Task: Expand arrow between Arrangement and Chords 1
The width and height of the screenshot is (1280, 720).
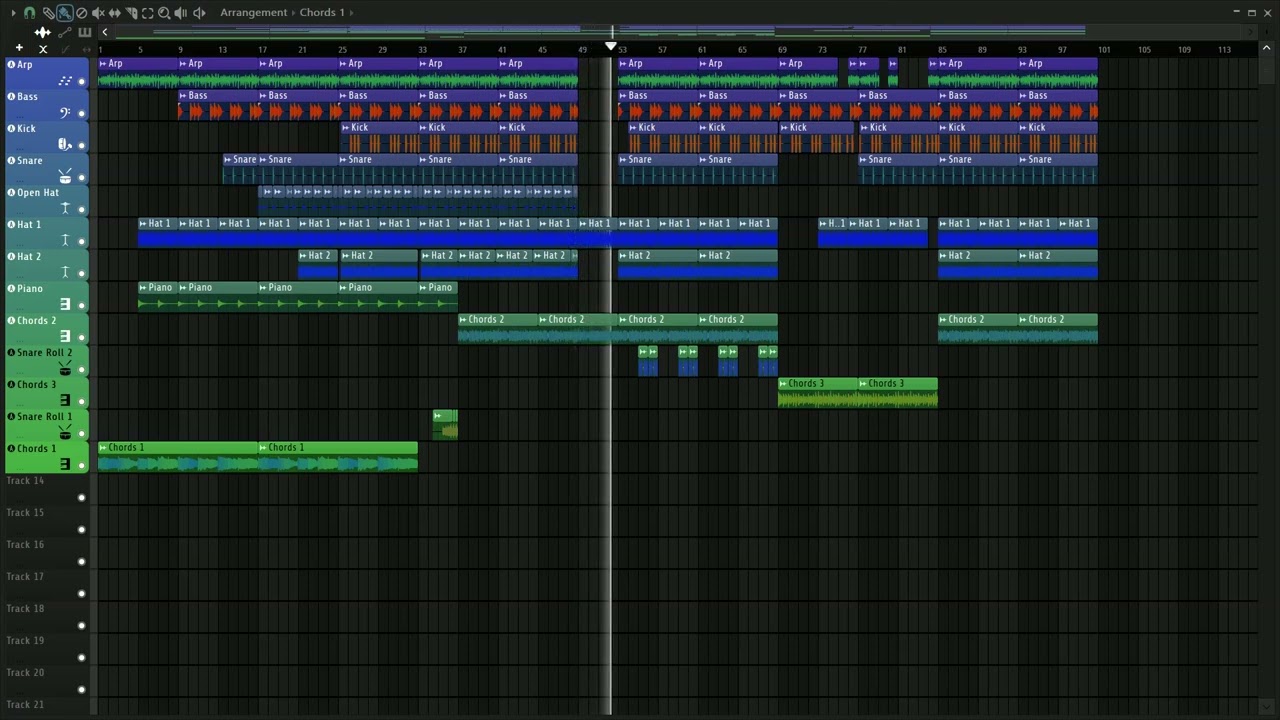Action: click(x=294, y=13)
